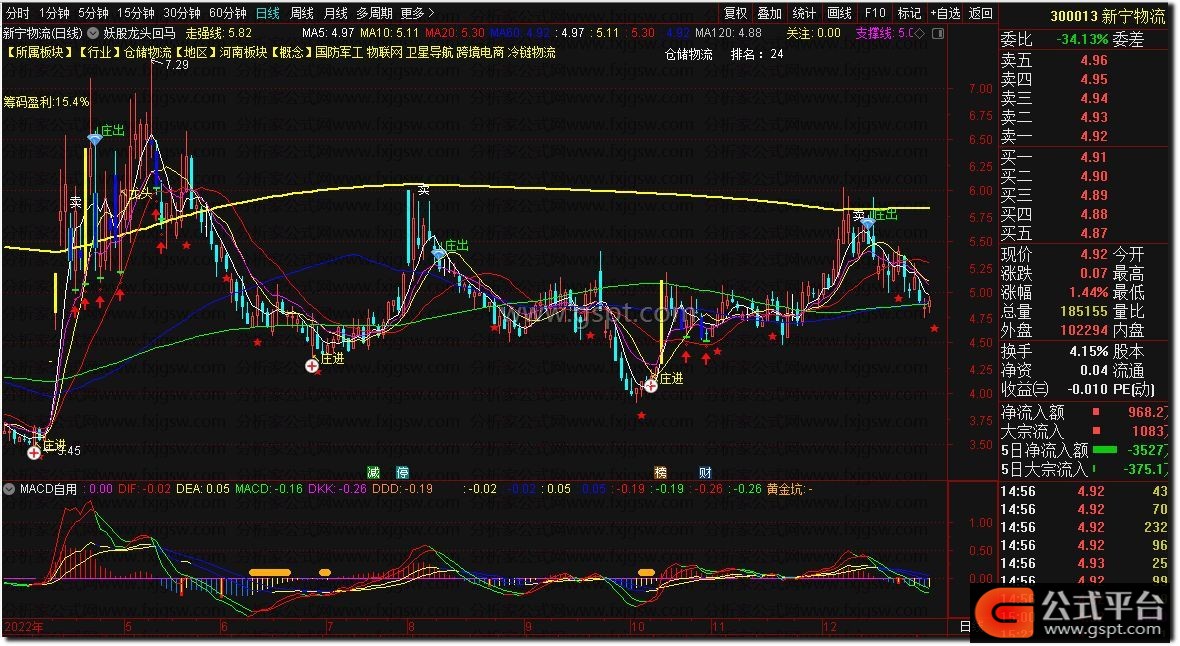The image size is (1180, 646).
Task: Click the 2022年 time axis label
Action: coord(23,626)
